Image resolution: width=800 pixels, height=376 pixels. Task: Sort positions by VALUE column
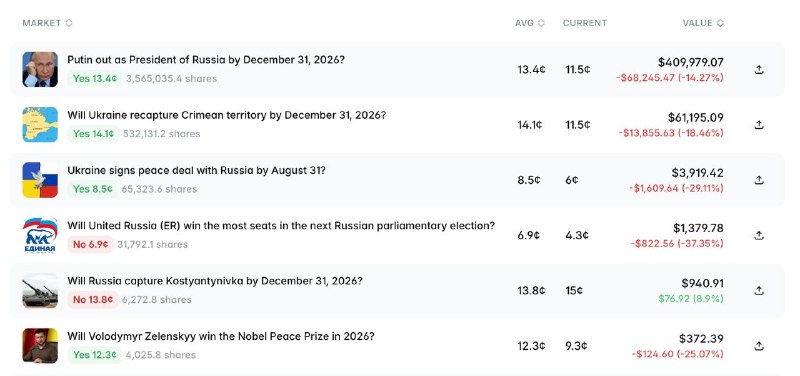point(703,23)
